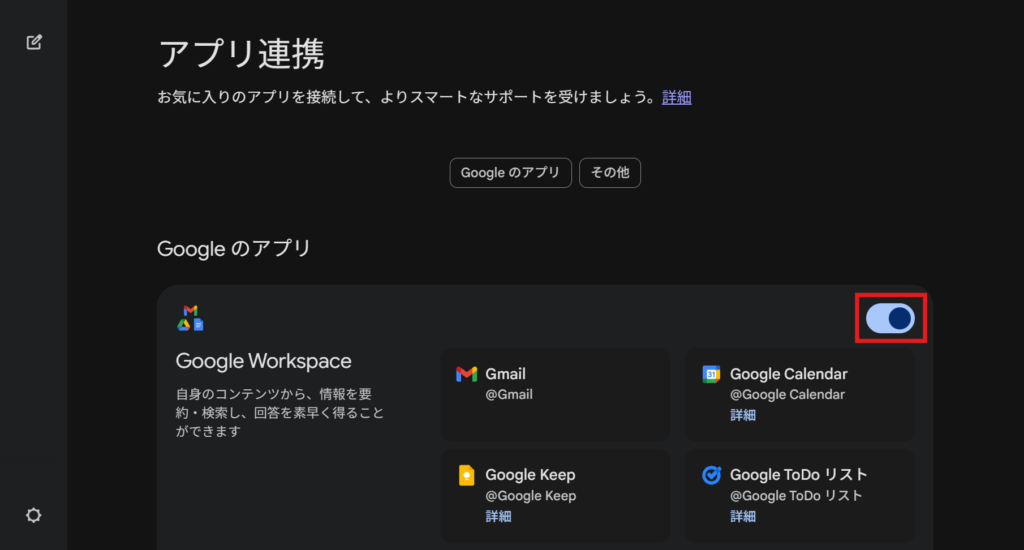Viewport: 1024px width, 550px height.
Task: Click the new chat pencil icon
Action: point(34,42)
